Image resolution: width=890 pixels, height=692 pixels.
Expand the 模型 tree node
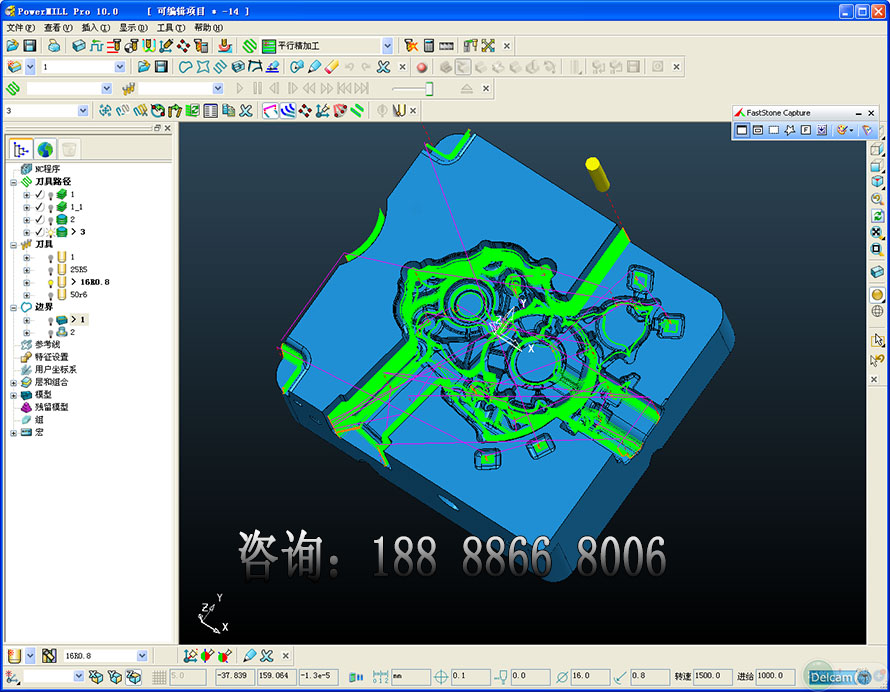14,395
